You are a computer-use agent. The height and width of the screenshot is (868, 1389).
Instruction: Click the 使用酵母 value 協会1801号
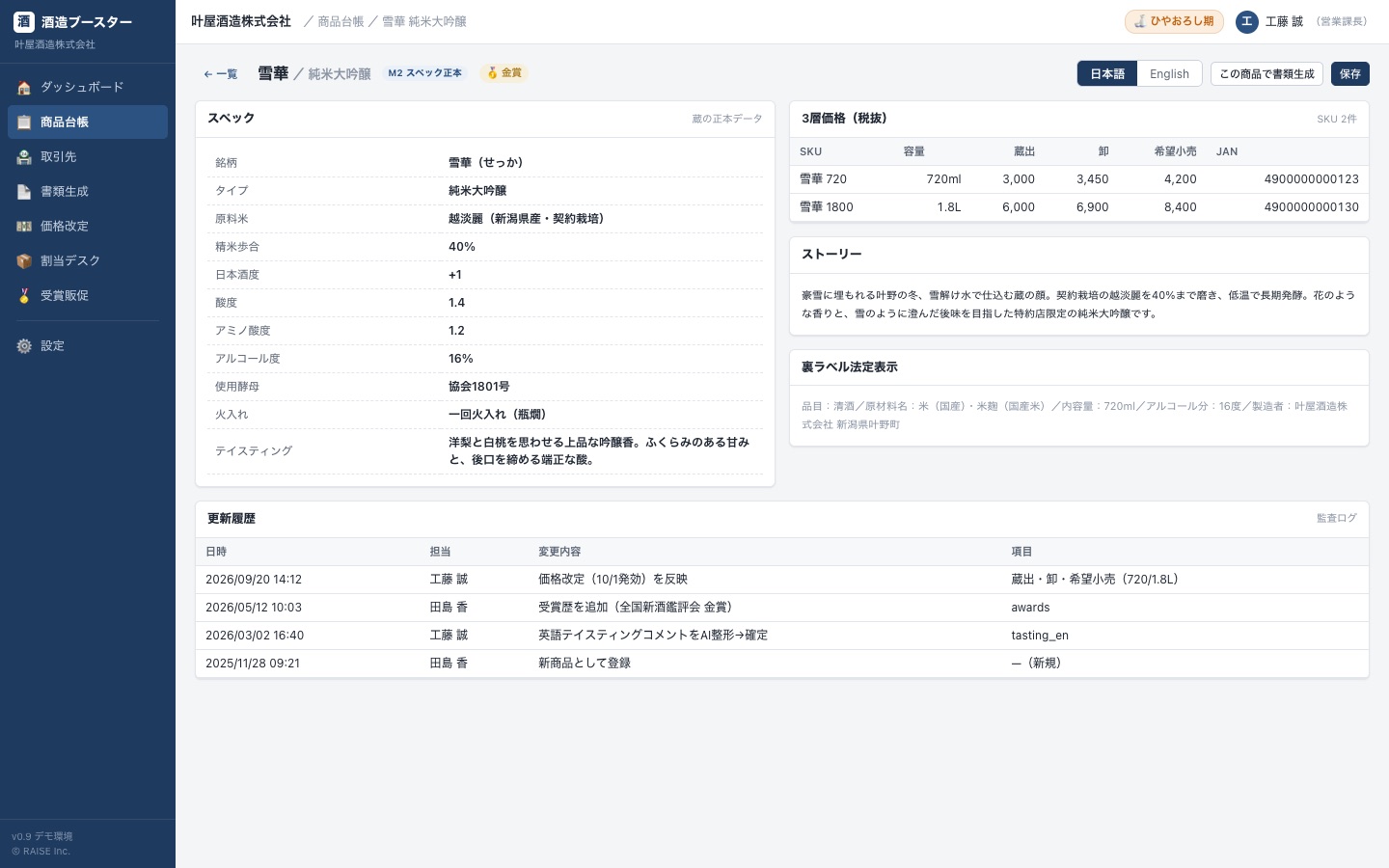click(x=478, y=387)
